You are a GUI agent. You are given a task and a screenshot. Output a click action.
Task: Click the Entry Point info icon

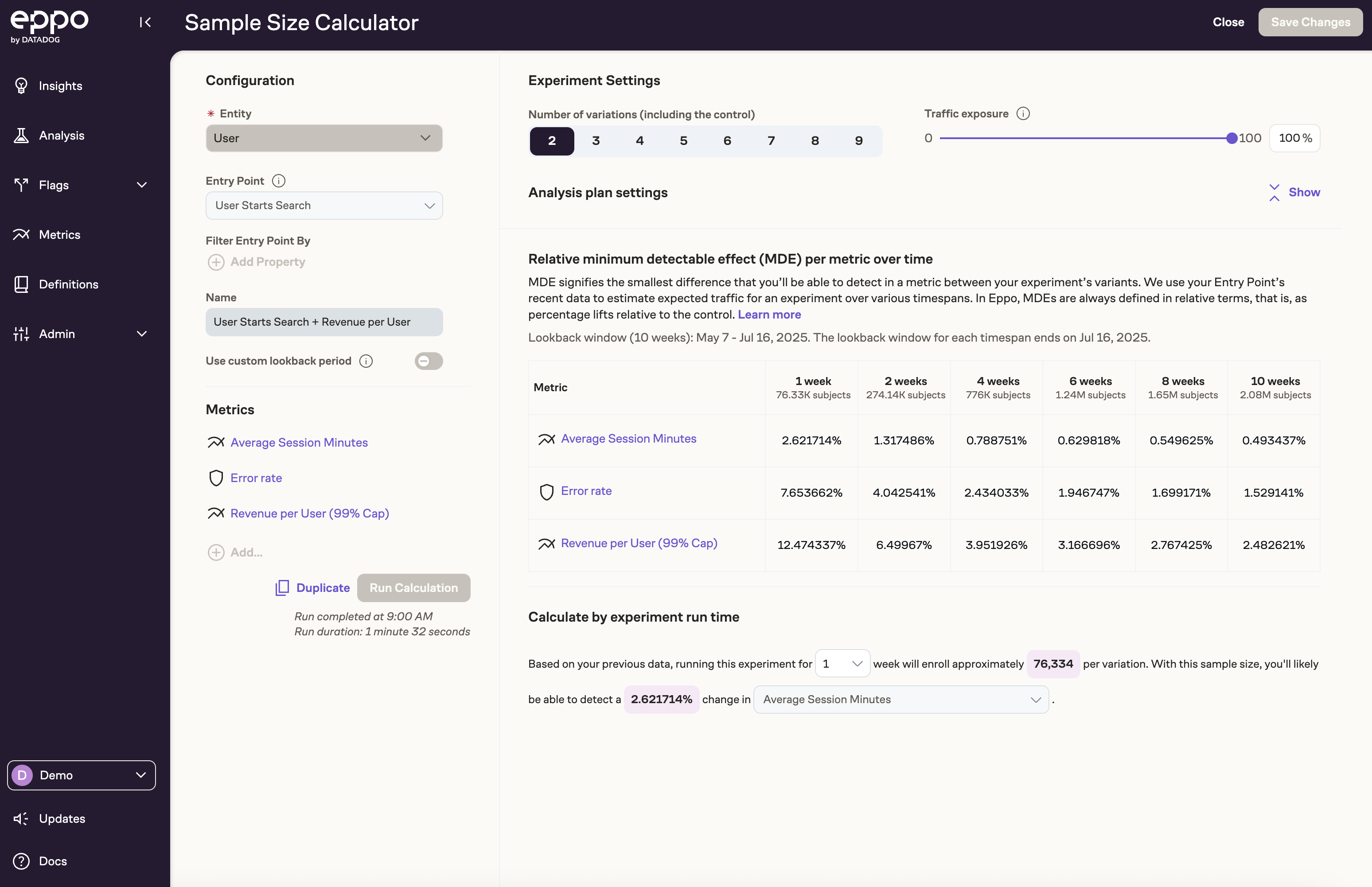(x=279, y=180)
